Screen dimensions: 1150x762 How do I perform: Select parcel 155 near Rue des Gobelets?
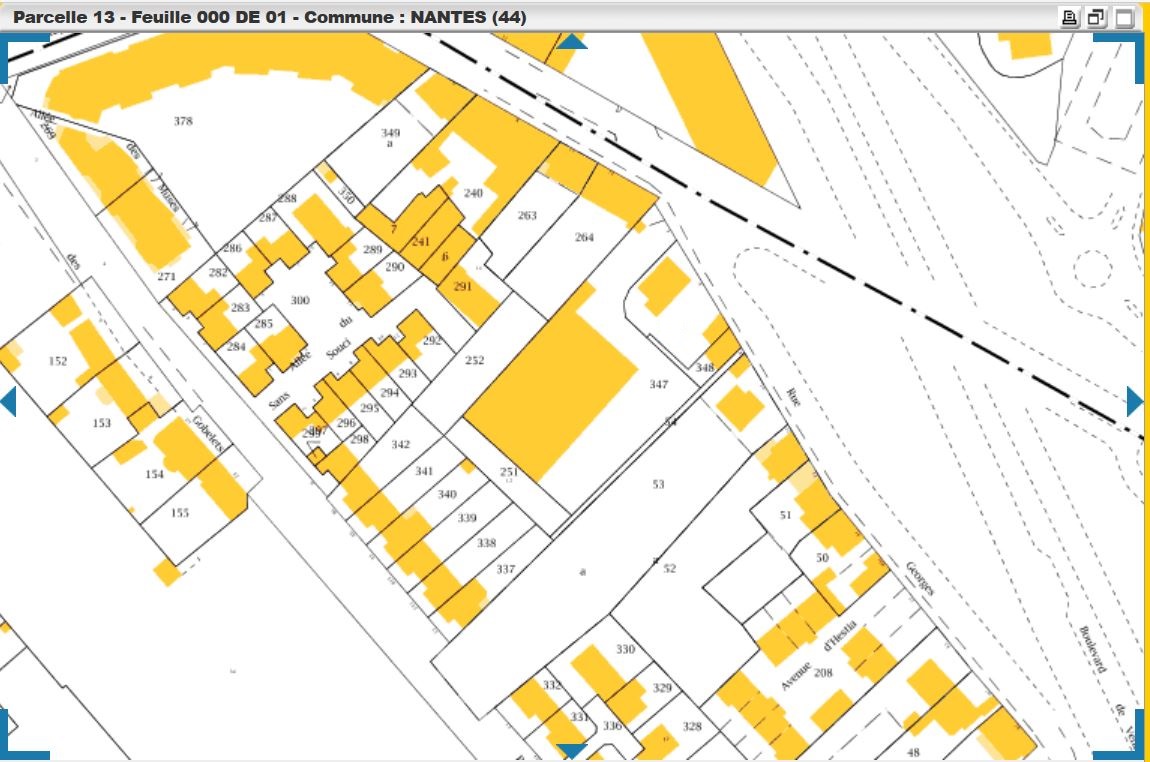point(179,513)
